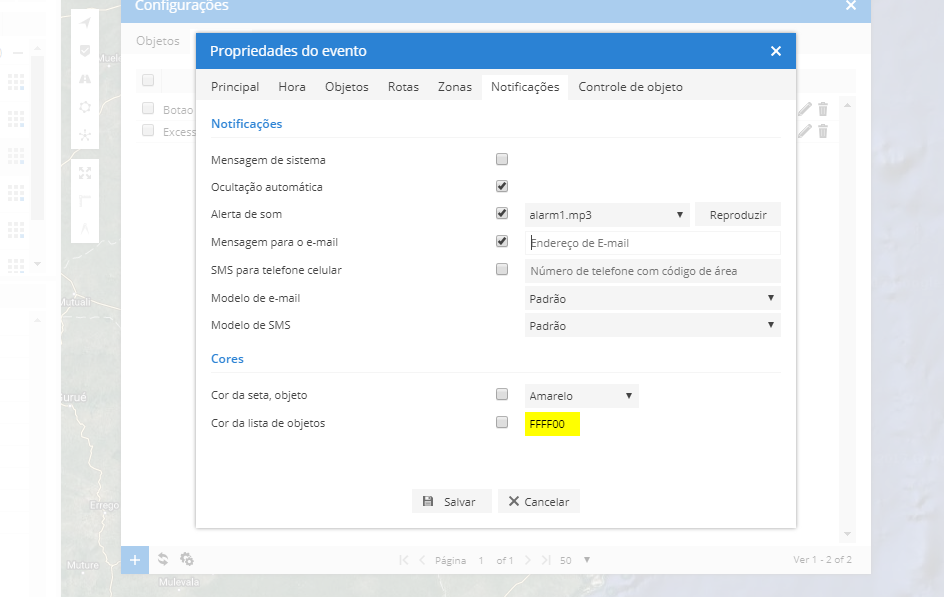Screen dimensions: 944x597
Task: Open the Controle de objeto tab
Action: click(x=630, y=87)
